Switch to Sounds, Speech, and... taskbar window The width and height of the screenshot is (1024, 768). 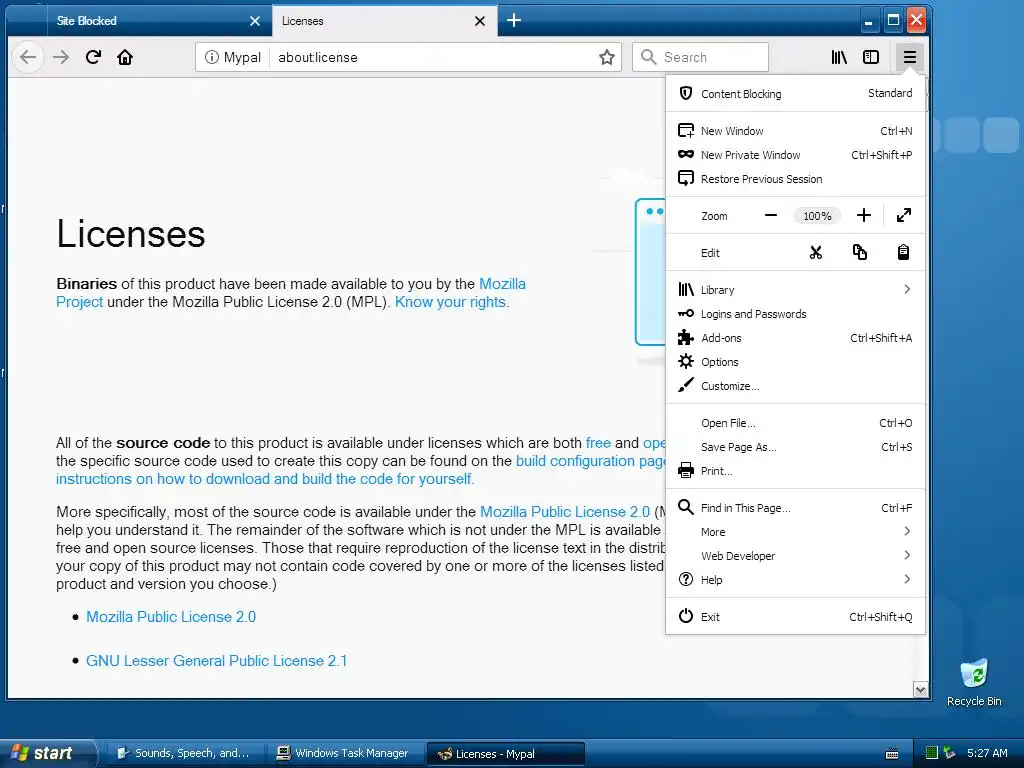pyautogui.click(x=184, y=754)
